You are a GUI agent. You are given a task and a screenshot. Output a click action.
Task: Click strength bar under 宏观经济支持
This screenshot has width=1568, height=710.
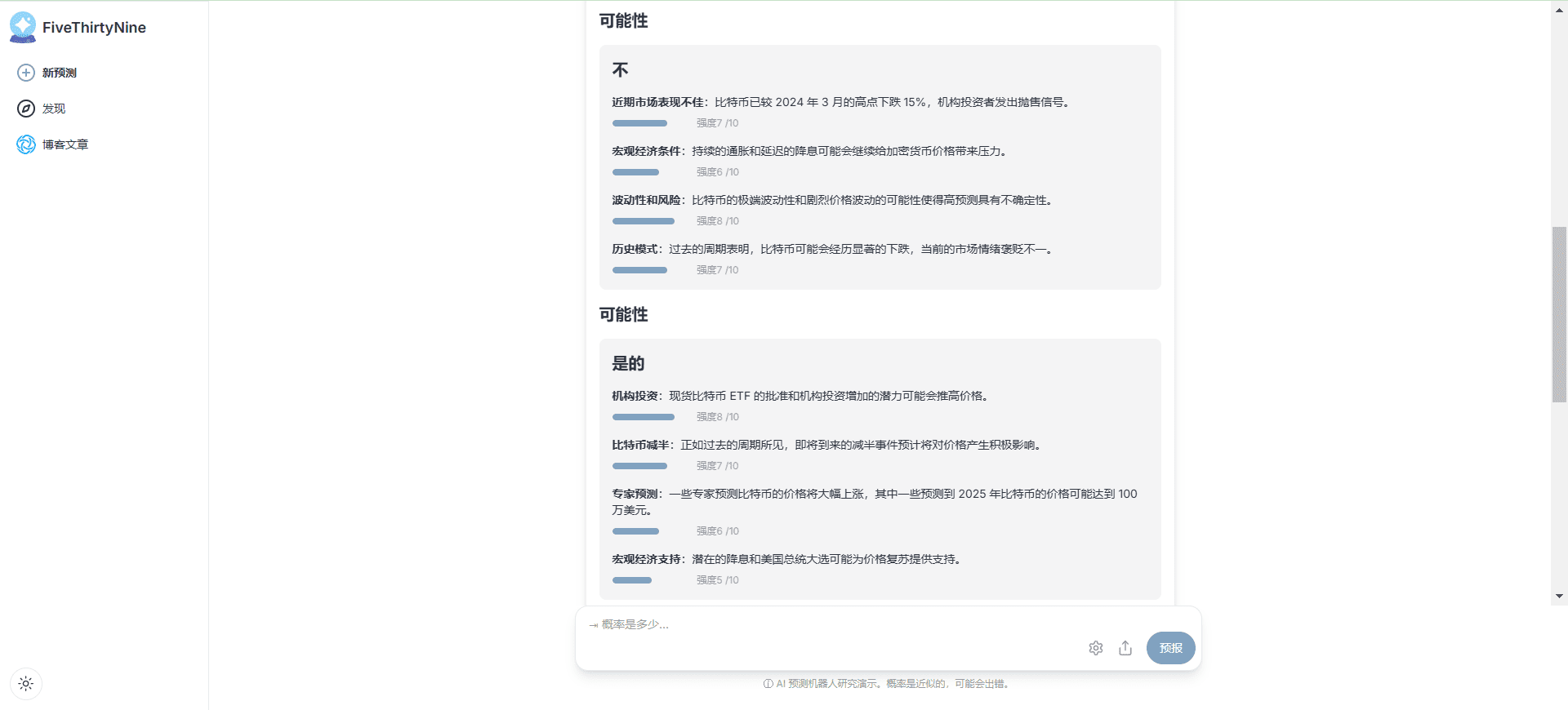click(x=632, y=580)
